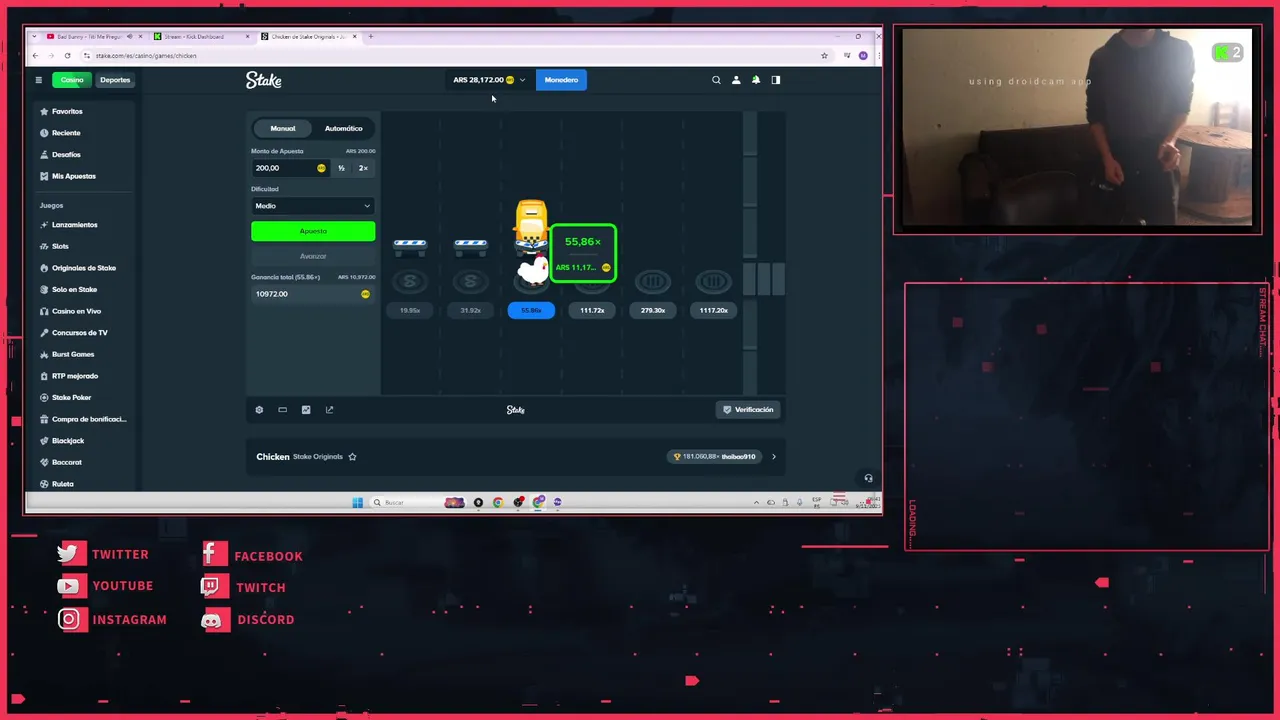Expand the leaderboard chevron next to thaibao910
The height and width of the screenshot is (720, 1280).
click(x=773, y=457)
